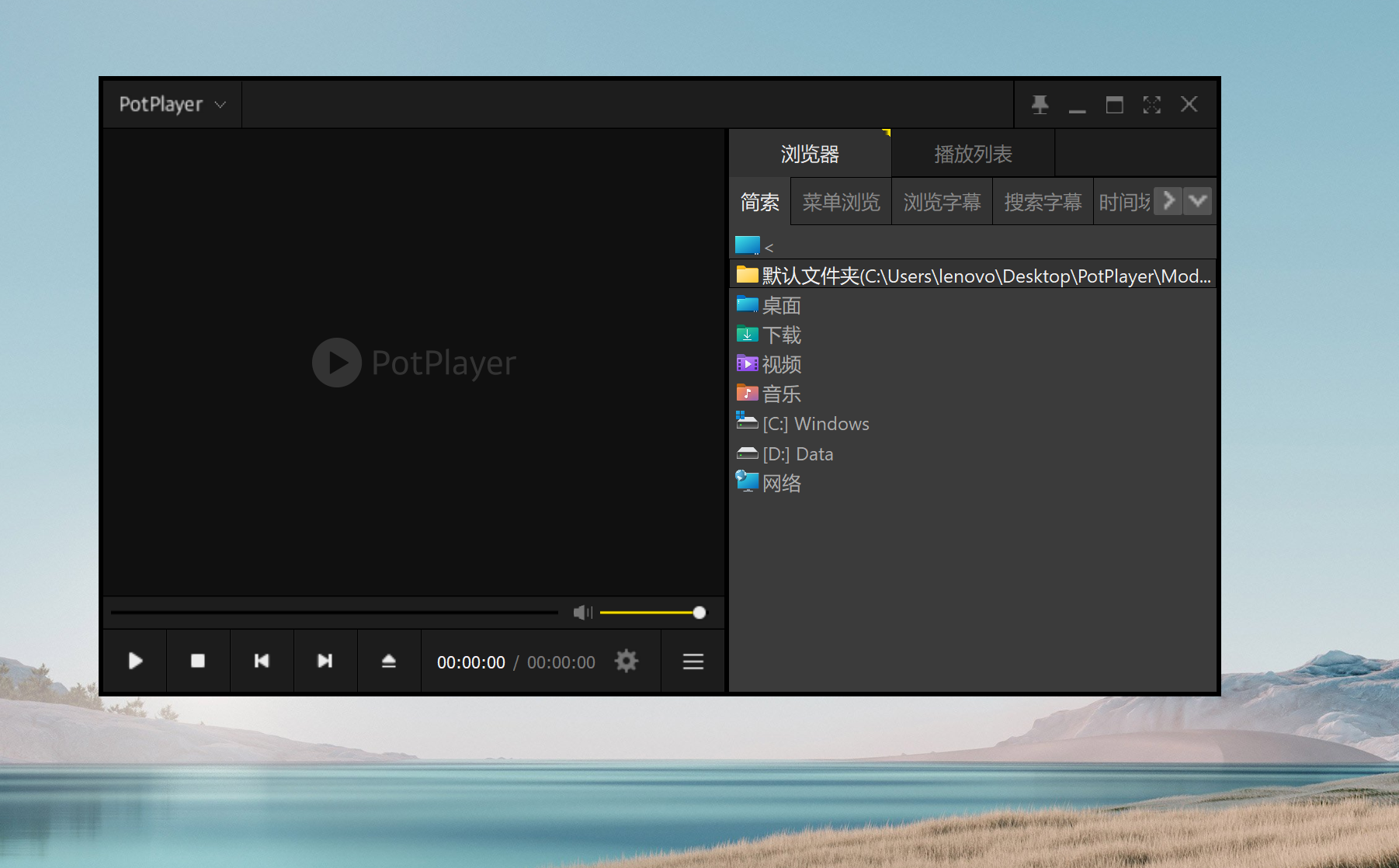This screenshot has width=1399, height=868.
Task: Switch to fullscreen mode icon
Action: 1151,104
